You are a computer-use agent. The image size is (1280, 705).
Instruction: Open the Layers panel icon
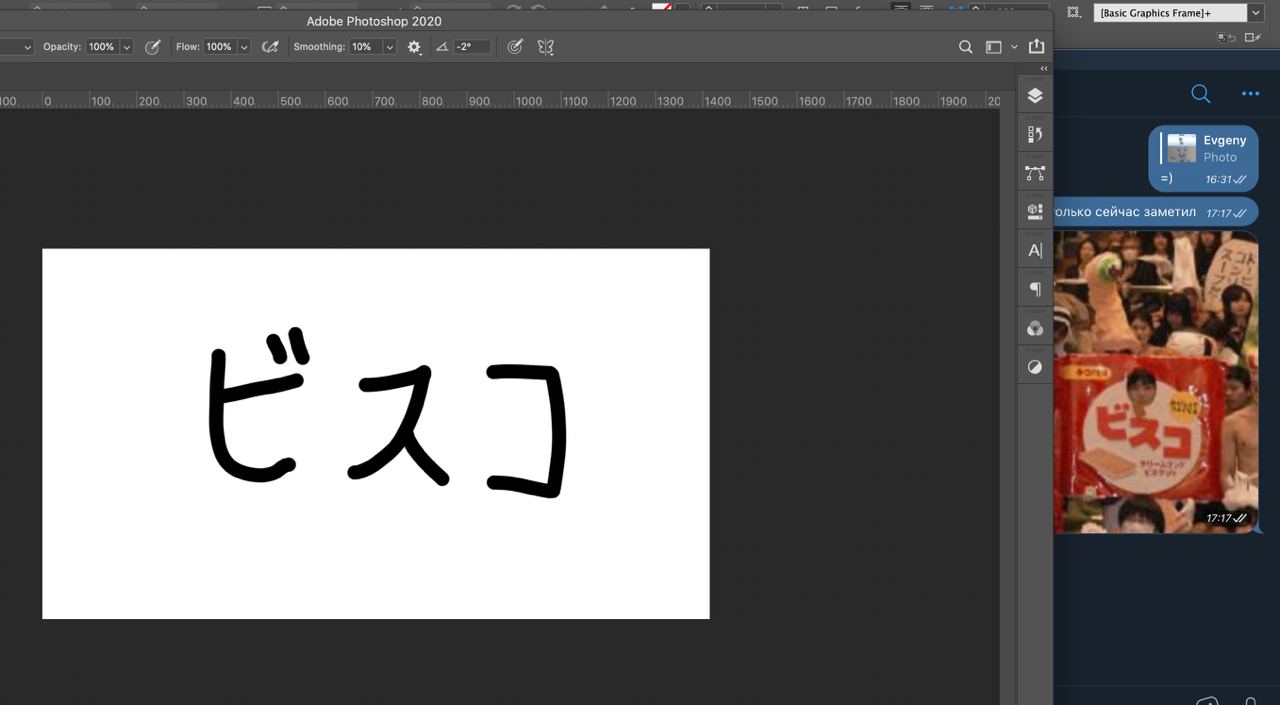(1035, 96)
